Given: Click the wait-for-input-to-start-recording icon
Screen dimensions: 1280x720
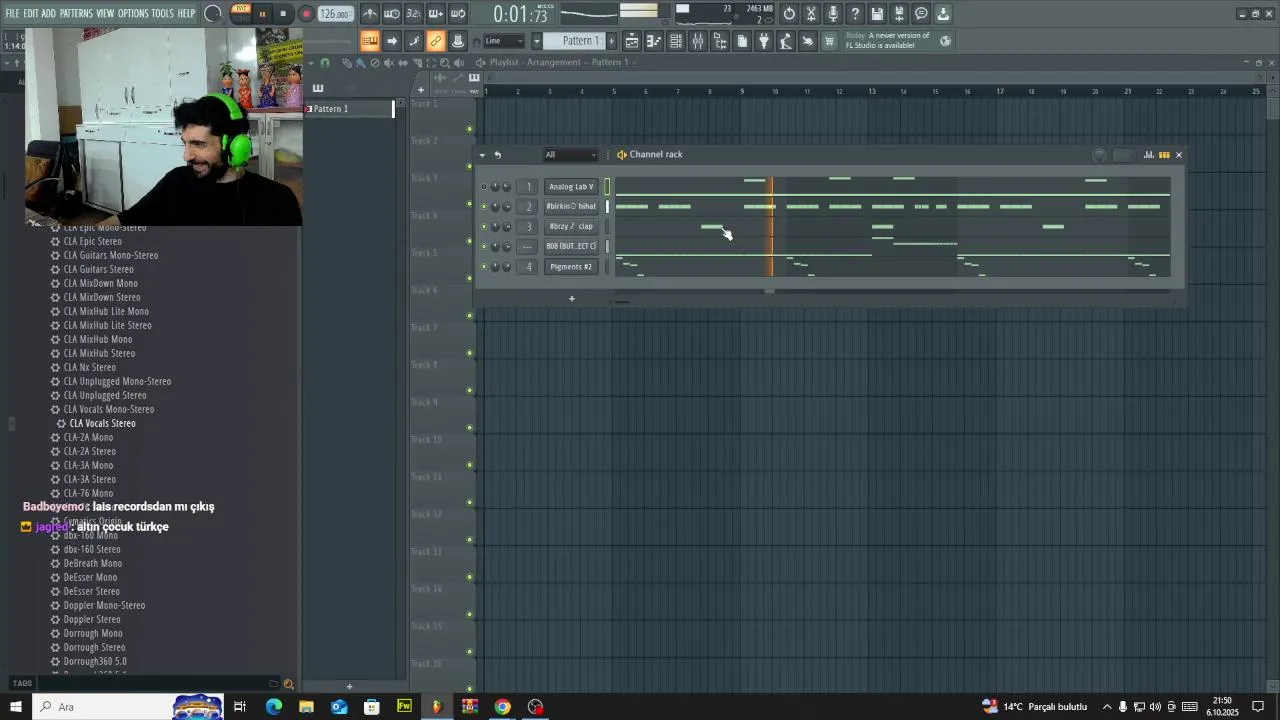Looking at the screenshot, I should click(392, 14).
